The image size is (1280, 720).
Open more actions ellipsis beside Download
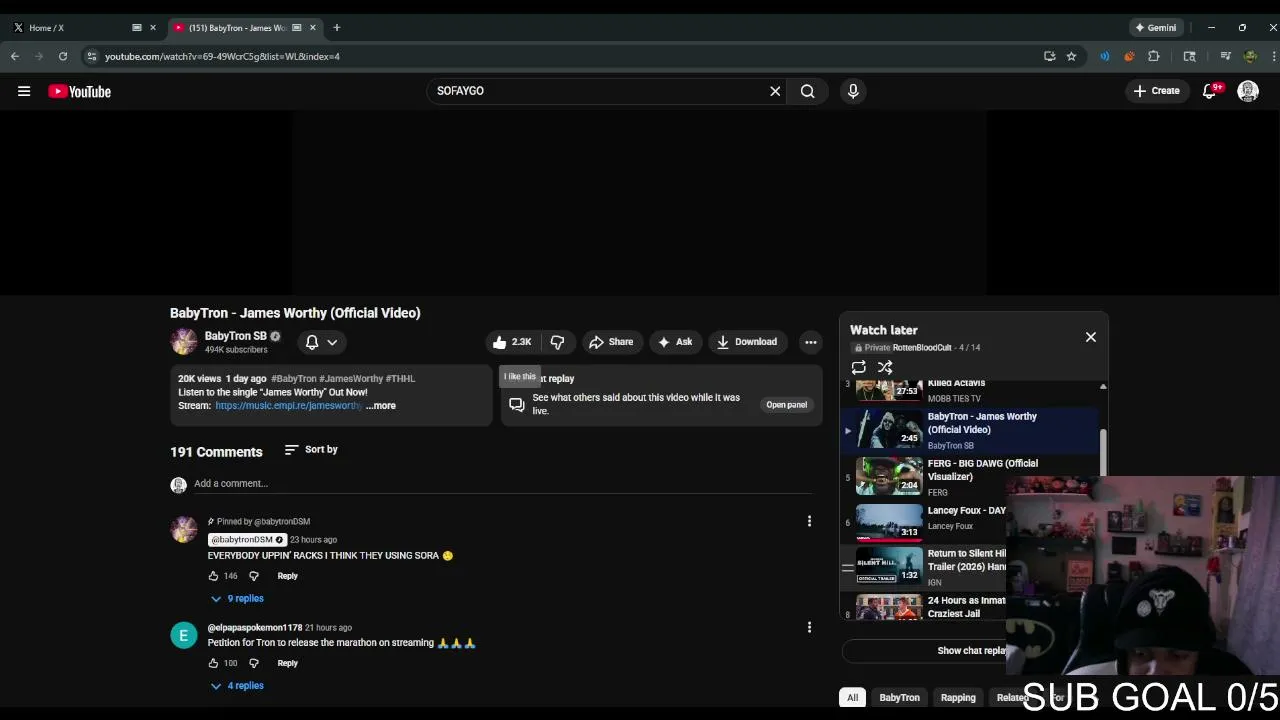click(811, 342)
